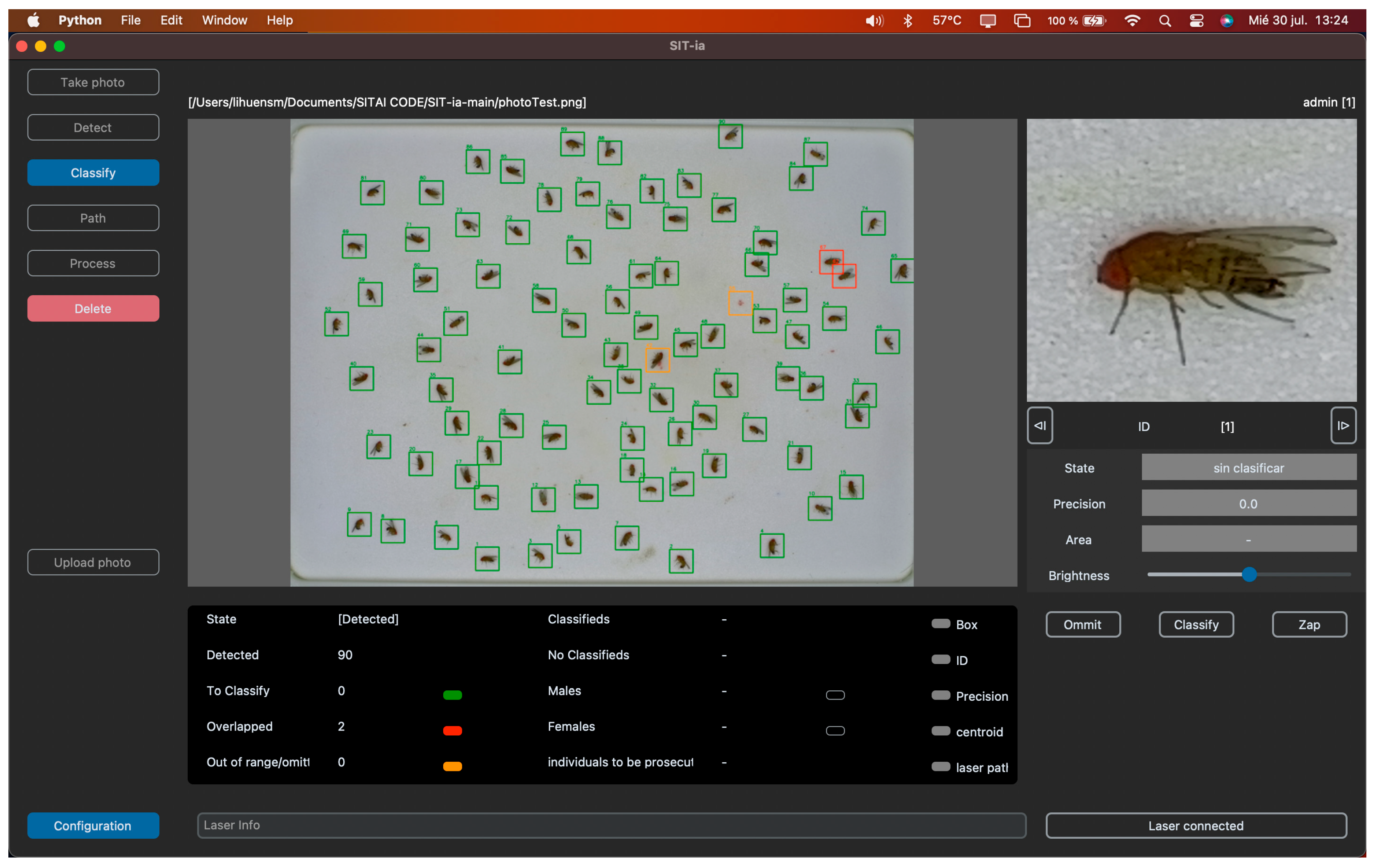Click the Bluetooth menu bar icon
The image size is (1376, 868).
[x=907, y=21]
